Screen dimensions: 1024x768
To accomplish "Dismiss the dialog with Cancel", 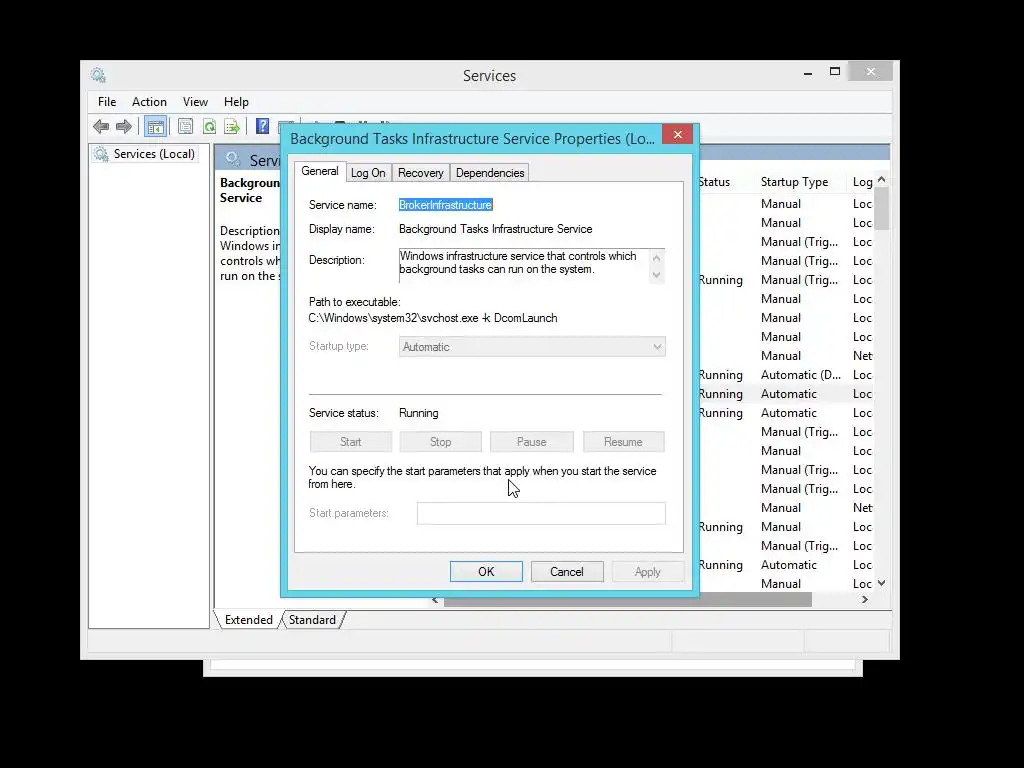I will click(567, 571).
